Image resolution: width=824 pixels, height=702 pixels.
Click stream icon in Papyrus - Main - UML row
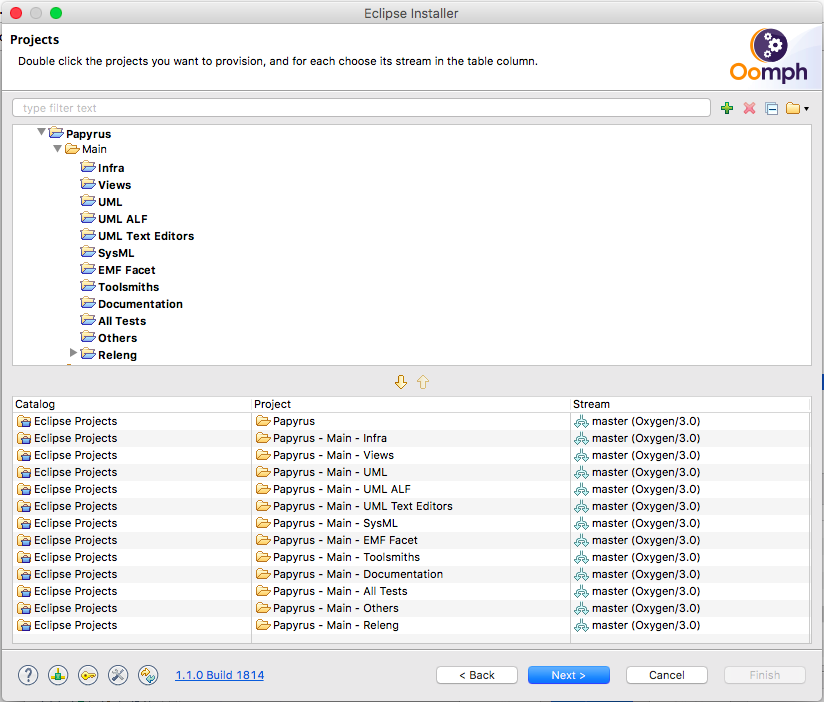[581, 472]
